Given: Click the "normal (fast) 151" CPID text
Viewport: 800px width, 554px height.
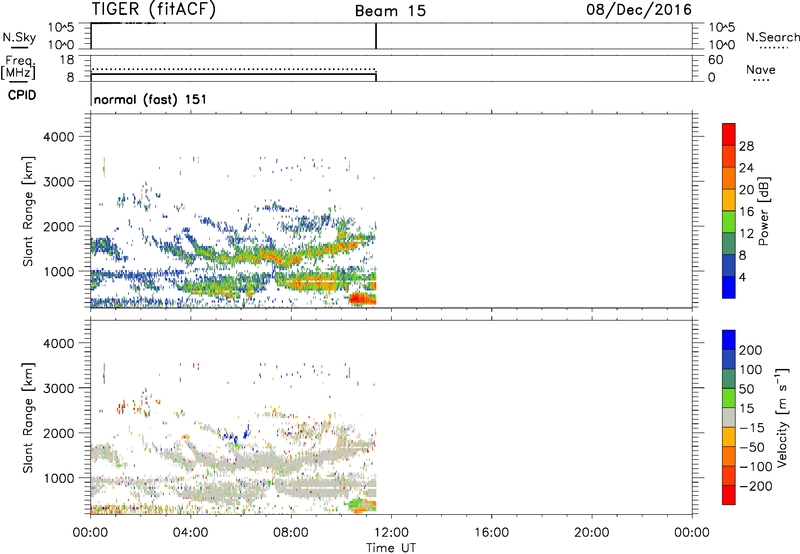Looking at the screenshot, I should (151, 99).
